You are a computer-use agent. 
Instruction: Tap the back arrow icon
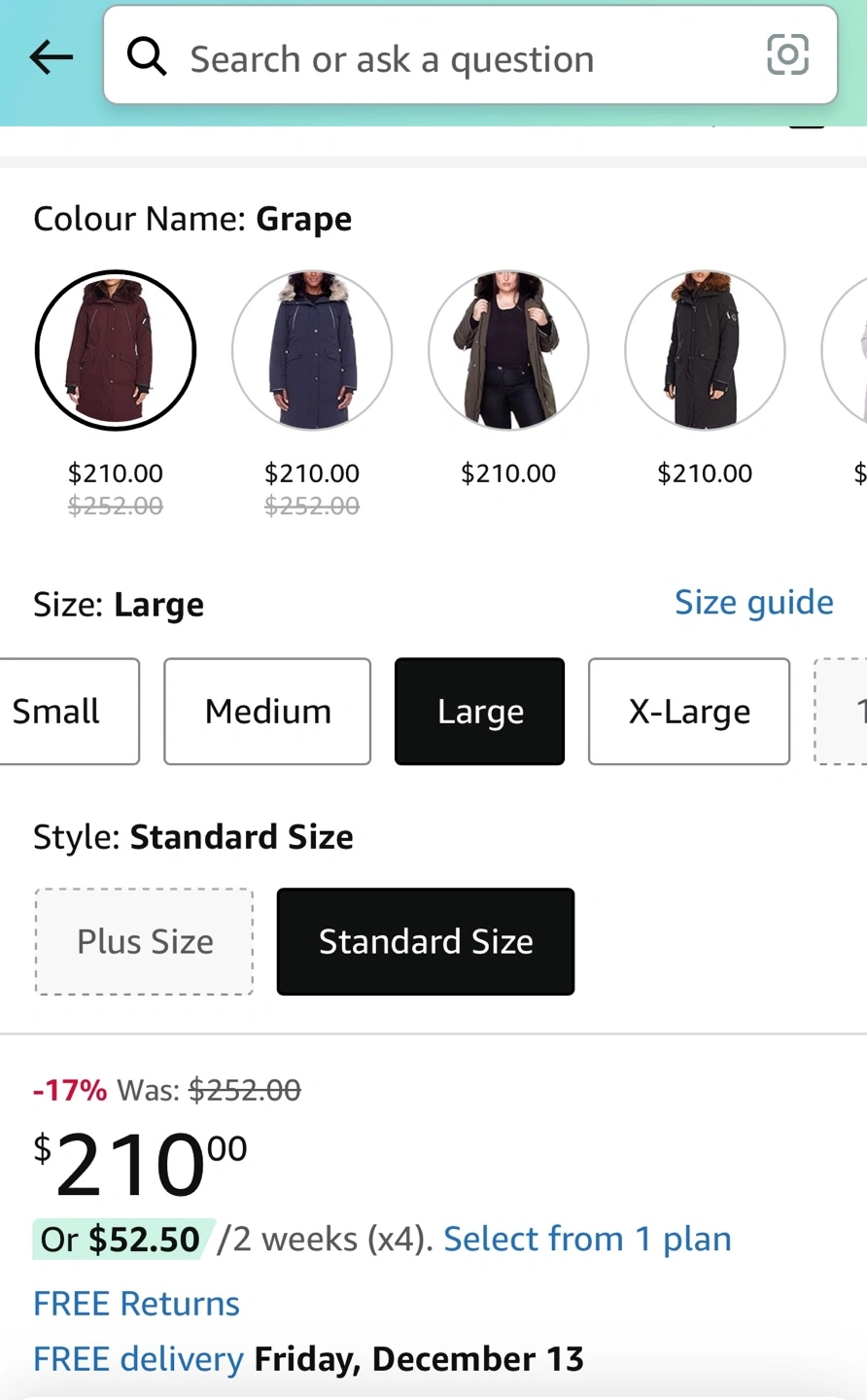[52, 57]
